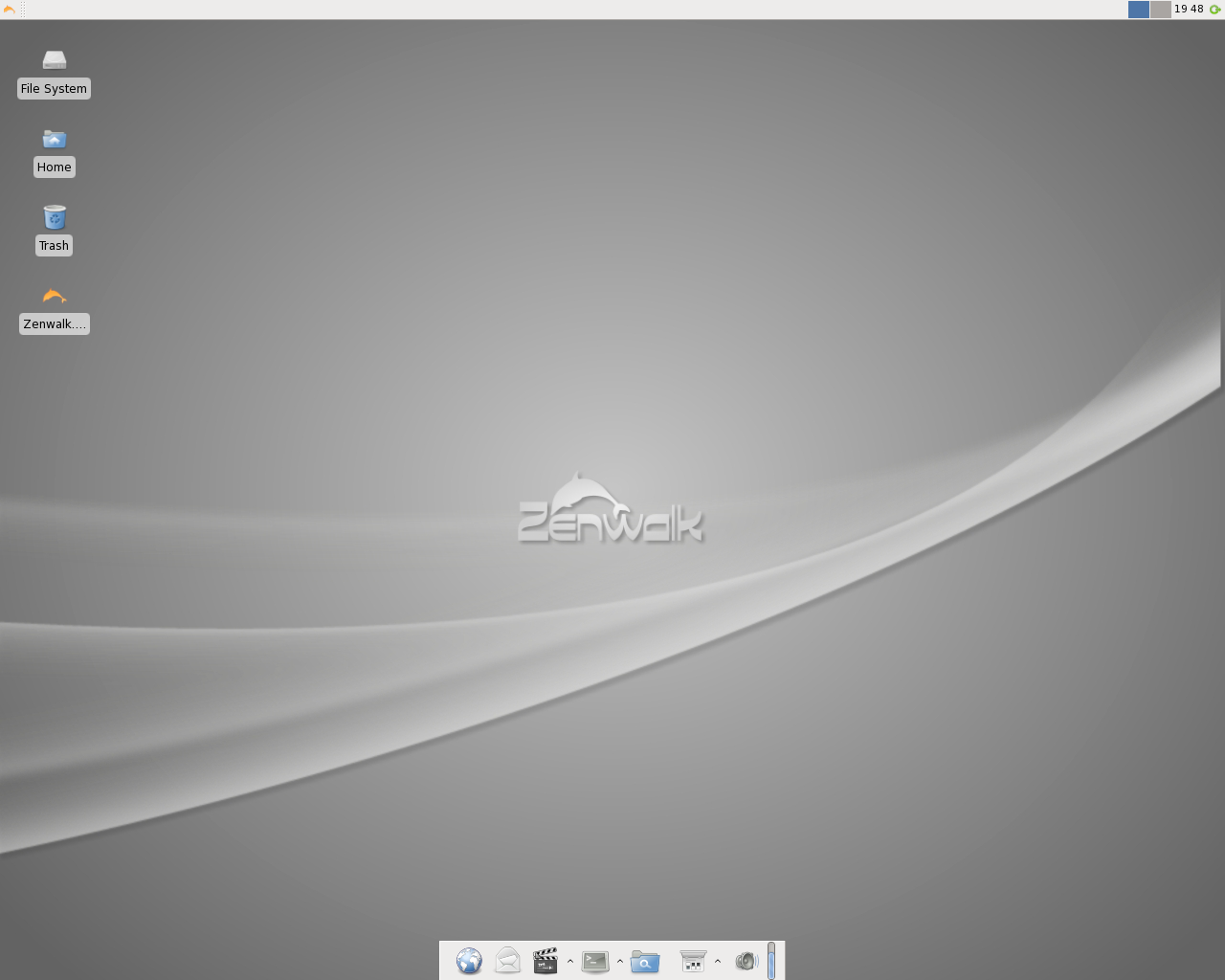Open the terminal emulator from the dock
Image resolution: width=1225 pixels, height=980 pixels.
595,961
